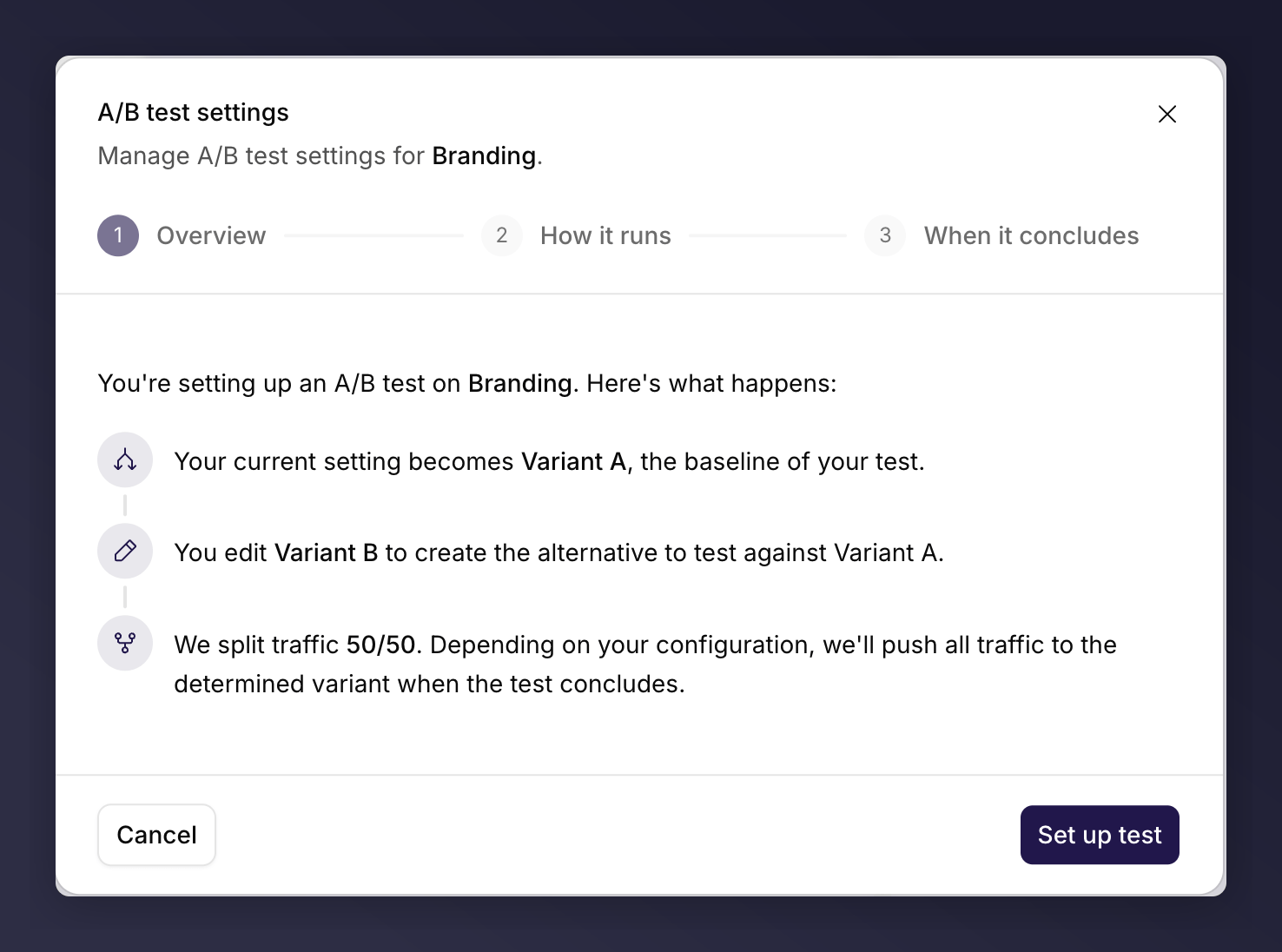Jump to When it concludes step
The width and height of the screenshot is (1282, 952).
(1031, 235)
